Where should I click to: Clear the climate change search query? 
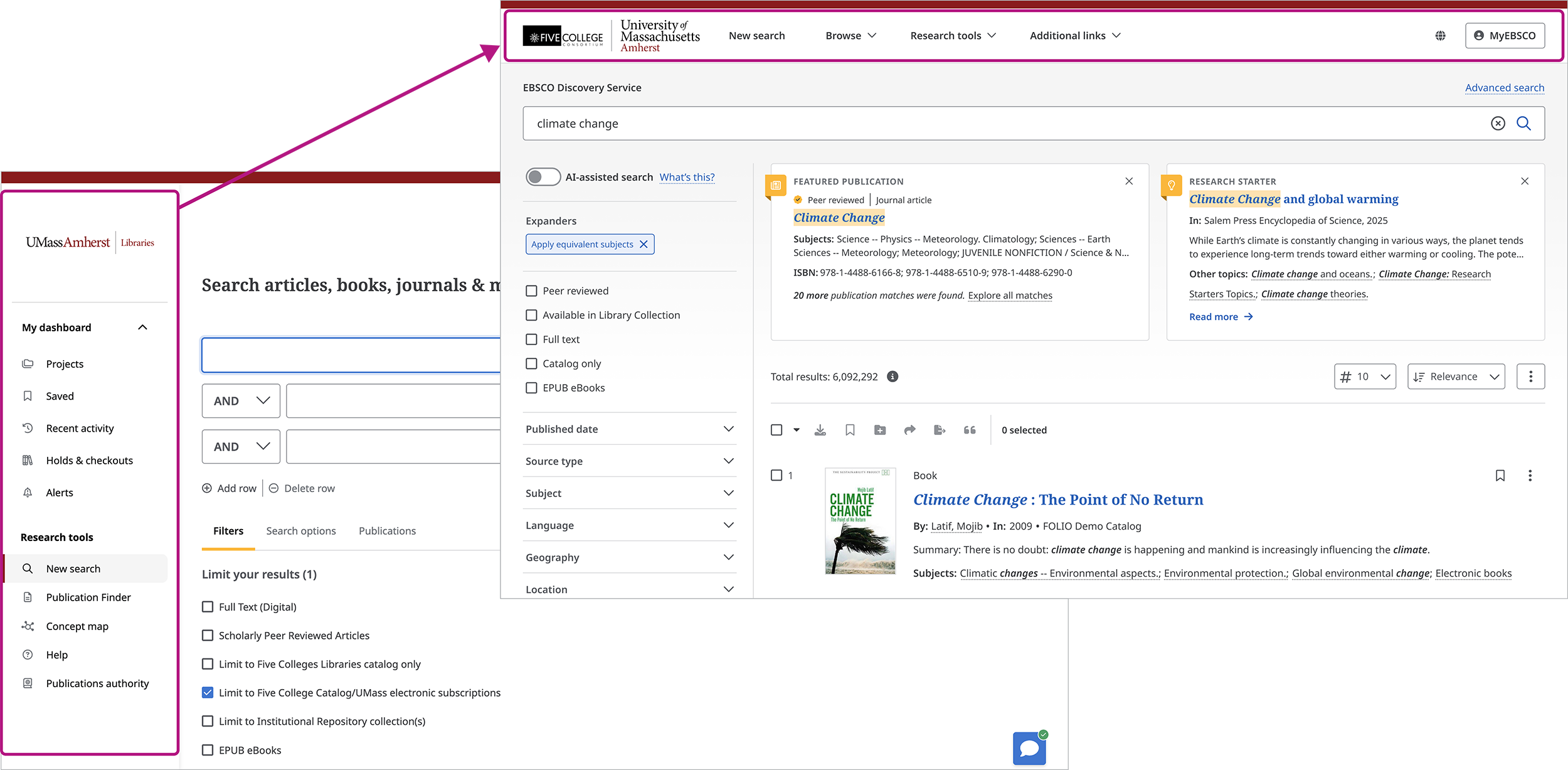coord(1498,124)
